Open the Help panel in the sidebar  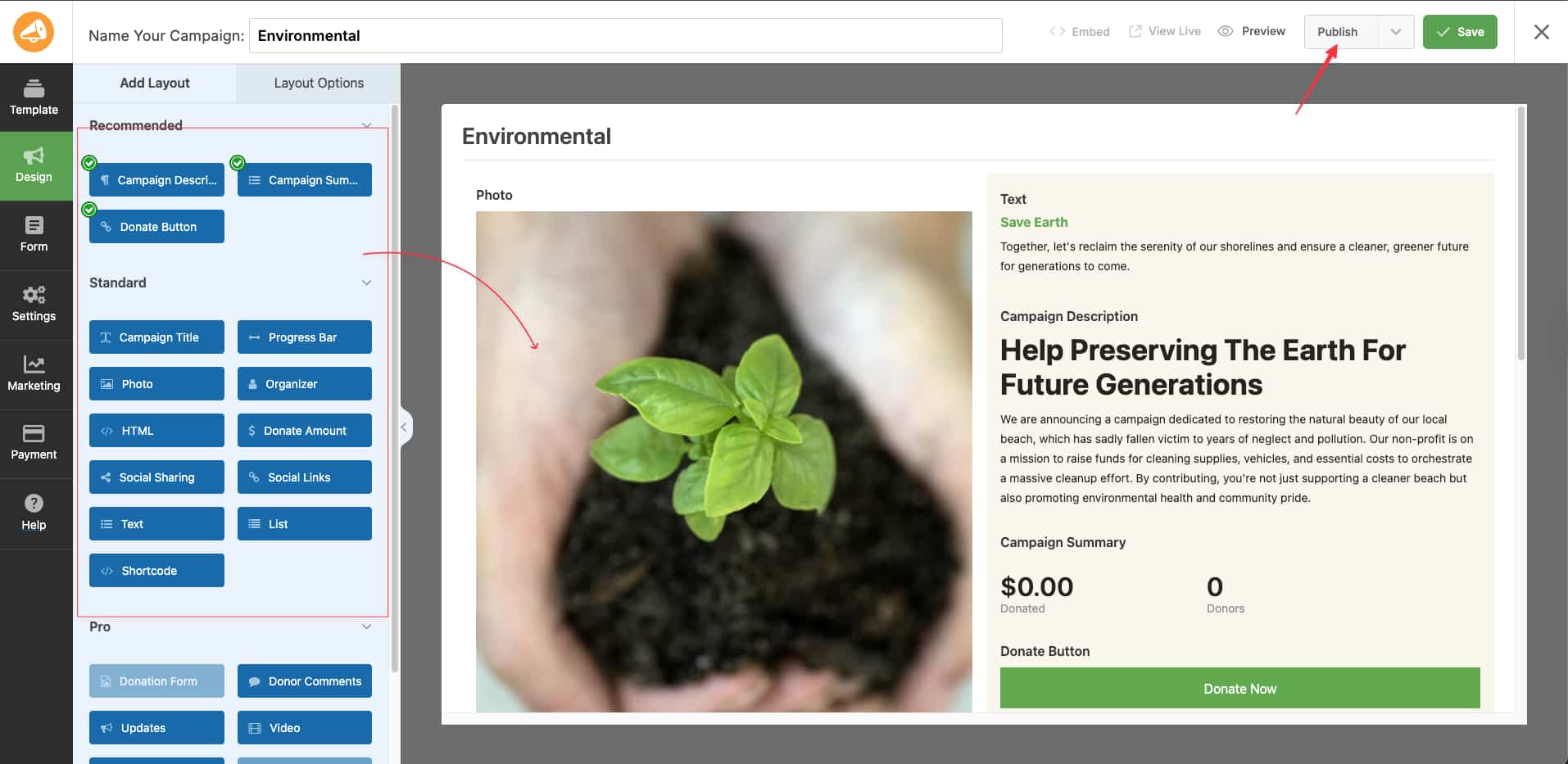[34, 513]
